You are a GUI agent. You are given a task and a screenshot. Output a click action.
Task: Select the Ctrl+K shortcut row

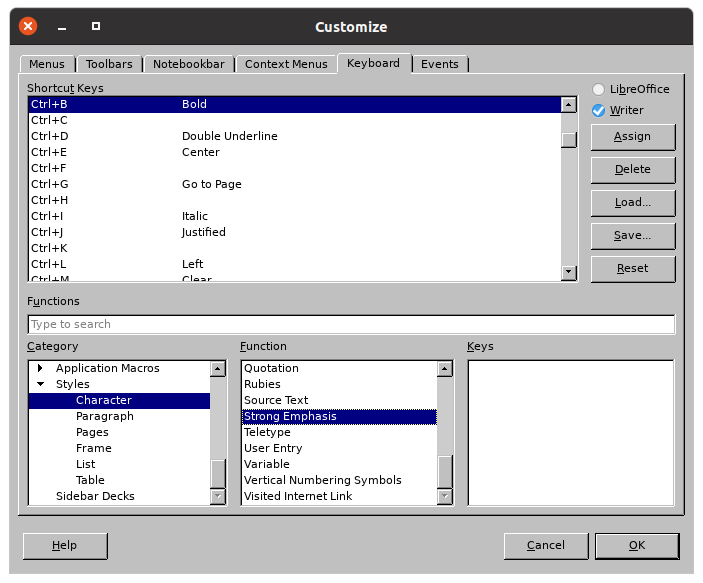[x=295, y=248]
